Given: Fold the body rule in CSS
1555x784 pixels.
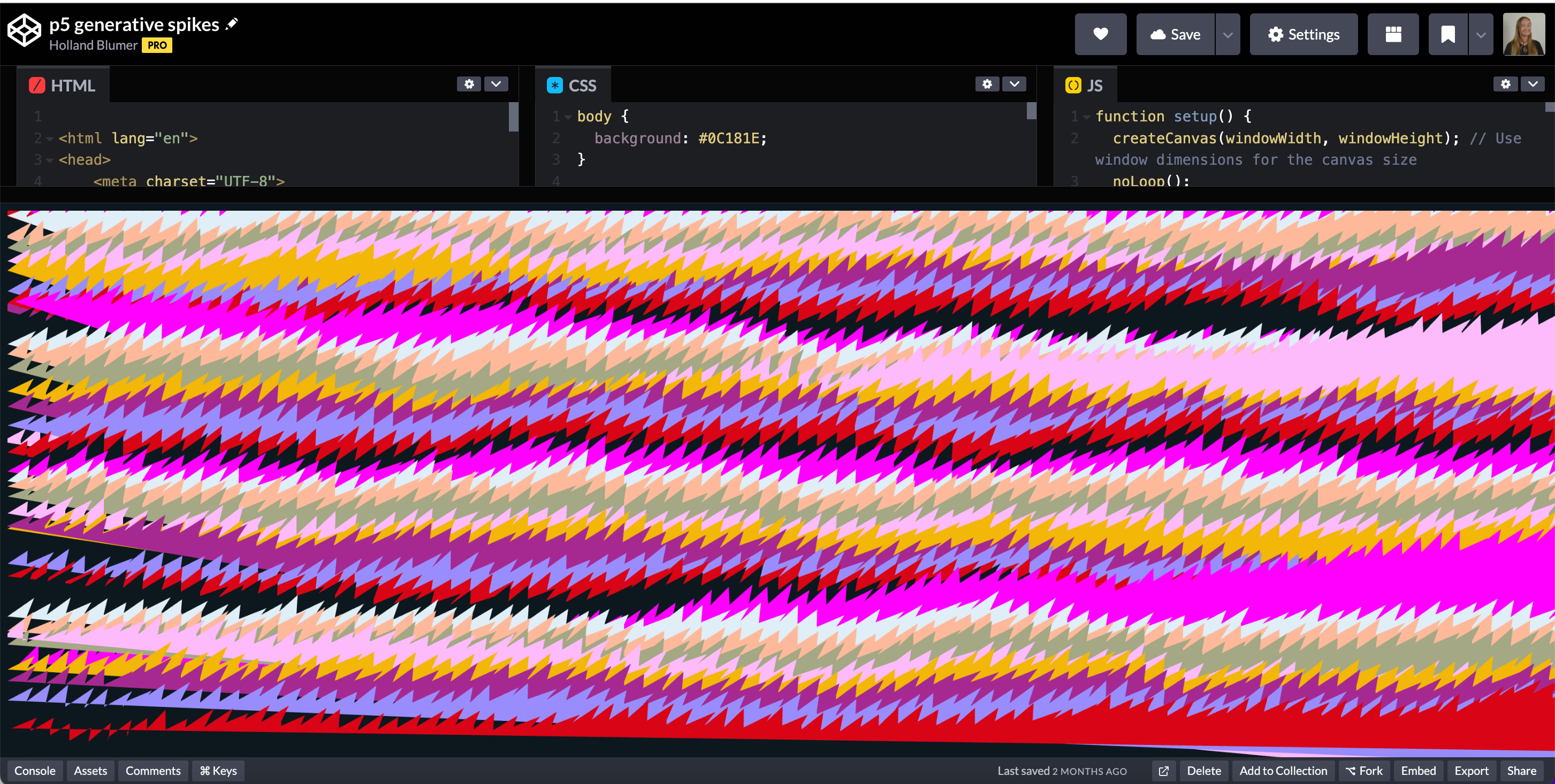Looking at the screenshot, I should point(568,117).
